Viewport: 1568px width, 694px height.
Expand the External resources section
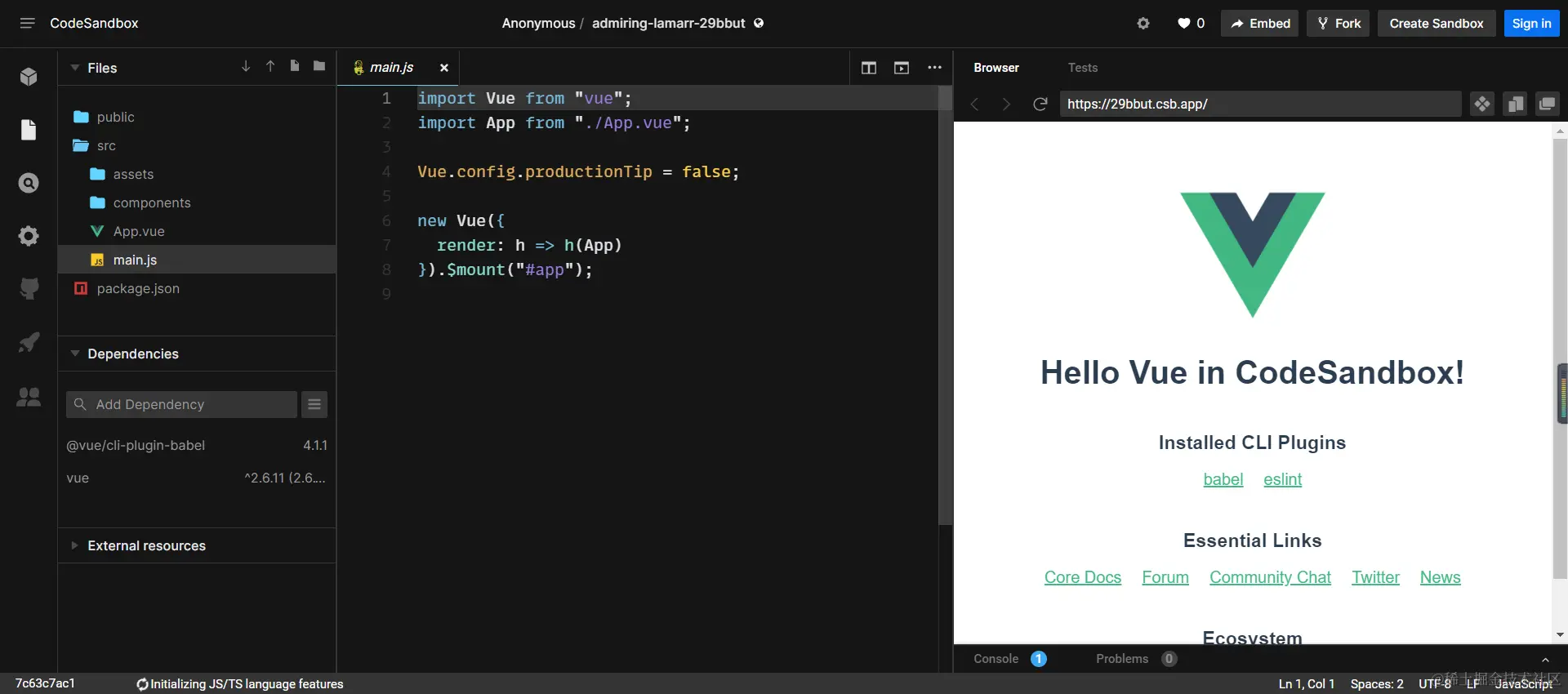[x=74, y=545]
